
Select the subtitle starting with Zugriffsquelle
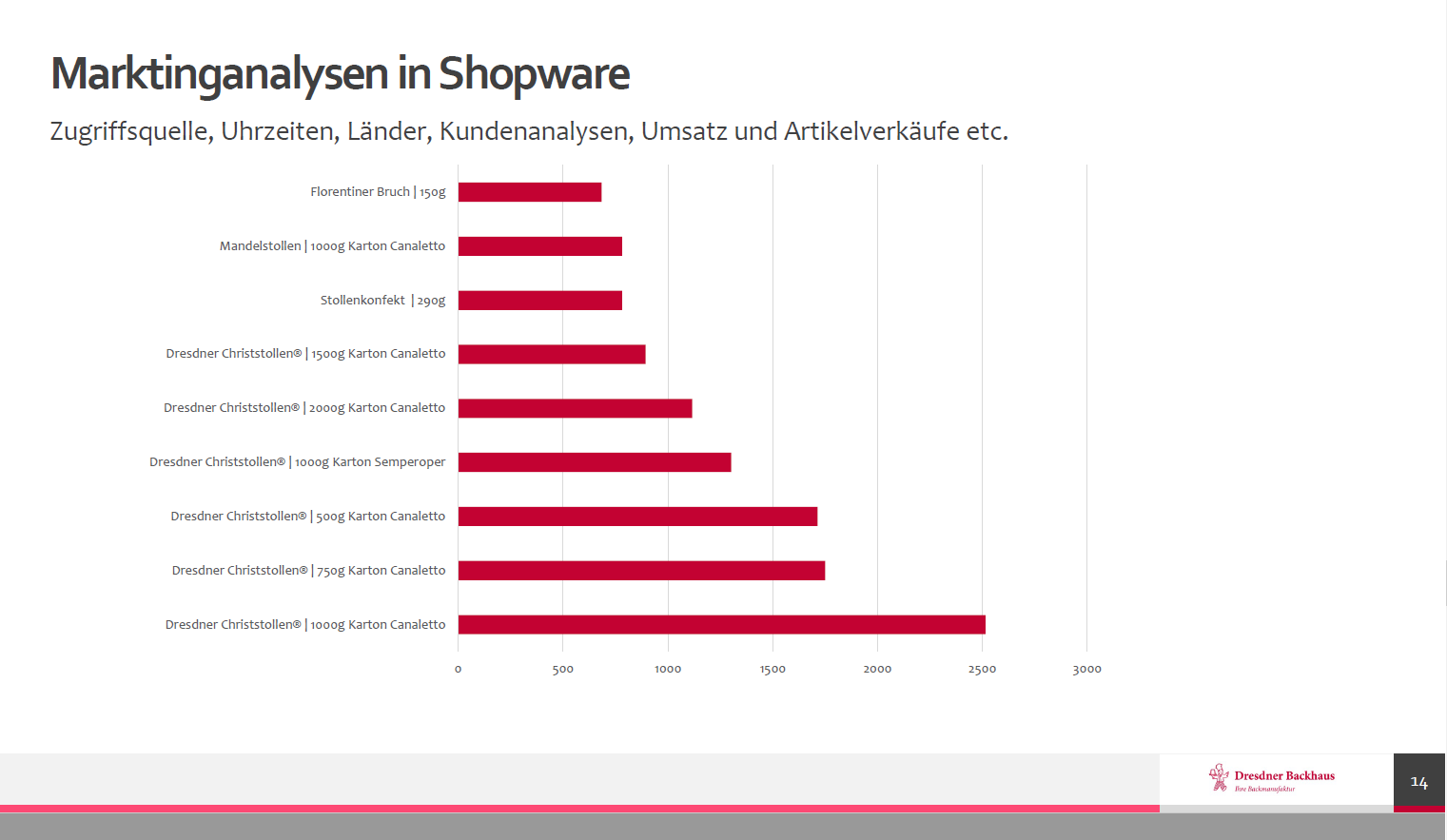pos(529,131)
